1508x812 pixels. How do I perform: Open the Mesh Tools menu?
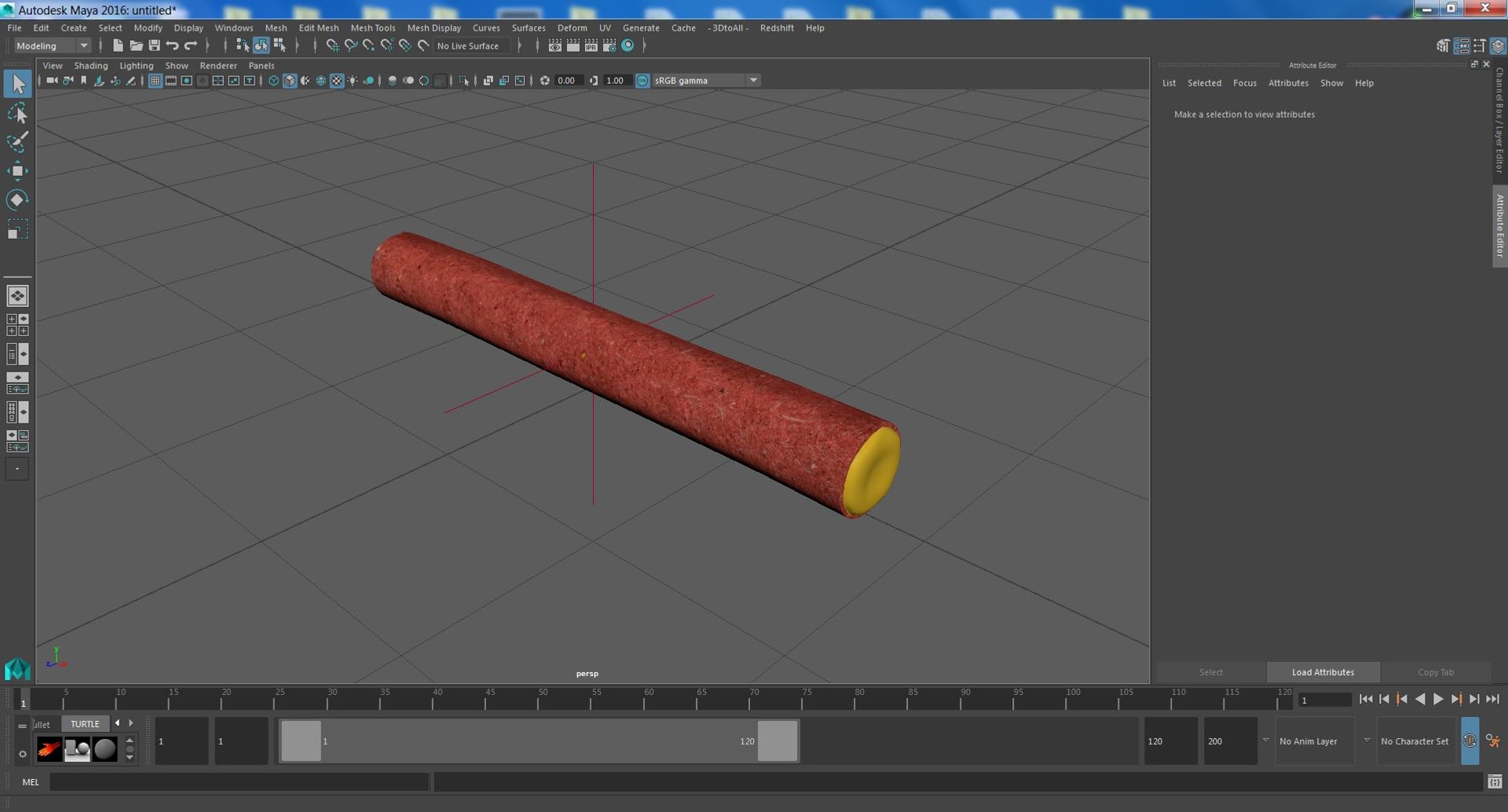point(372,27)
